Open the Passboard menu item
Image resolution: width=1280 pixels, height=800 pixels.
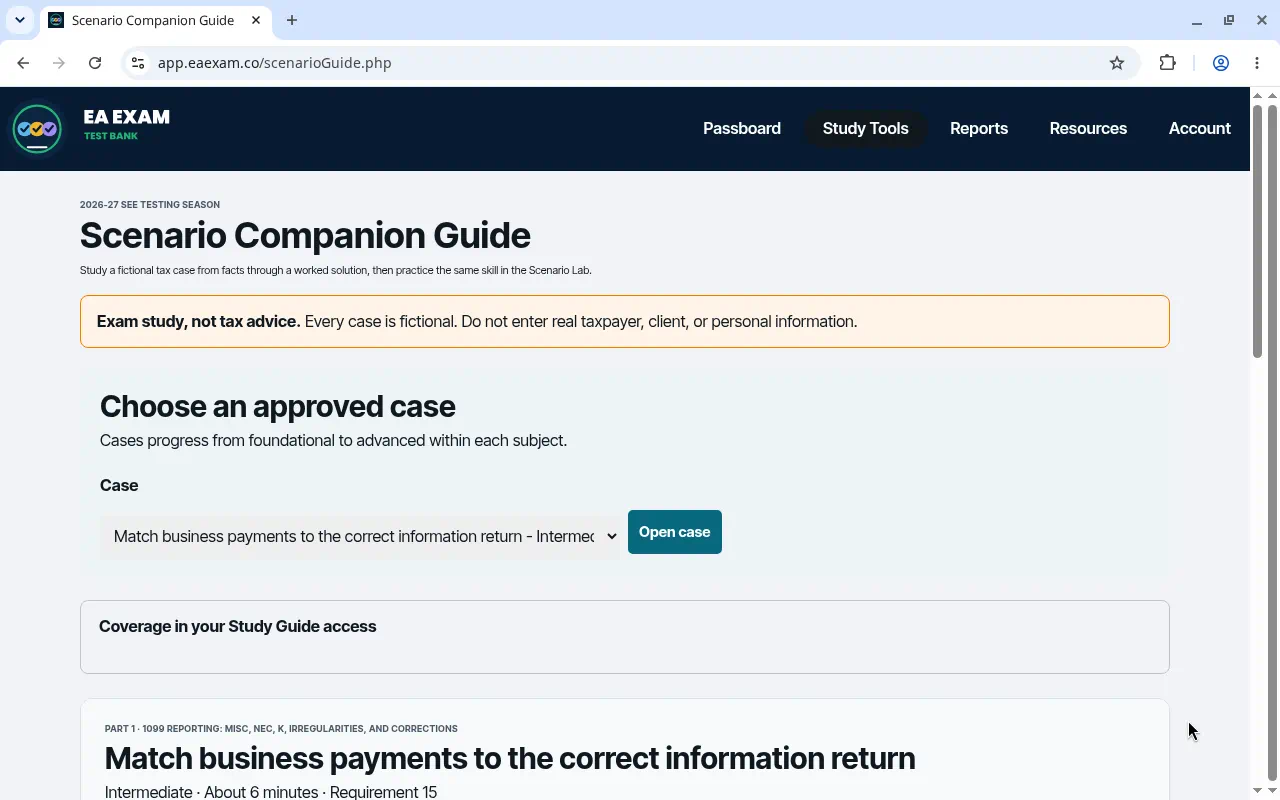[742, 128]
